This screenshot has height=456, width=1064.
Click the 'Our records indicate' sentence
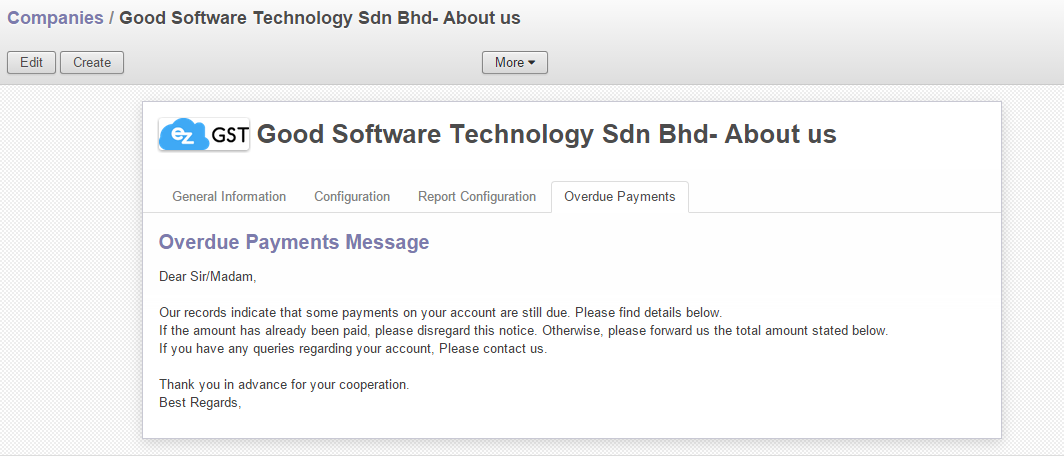[440, 312]
